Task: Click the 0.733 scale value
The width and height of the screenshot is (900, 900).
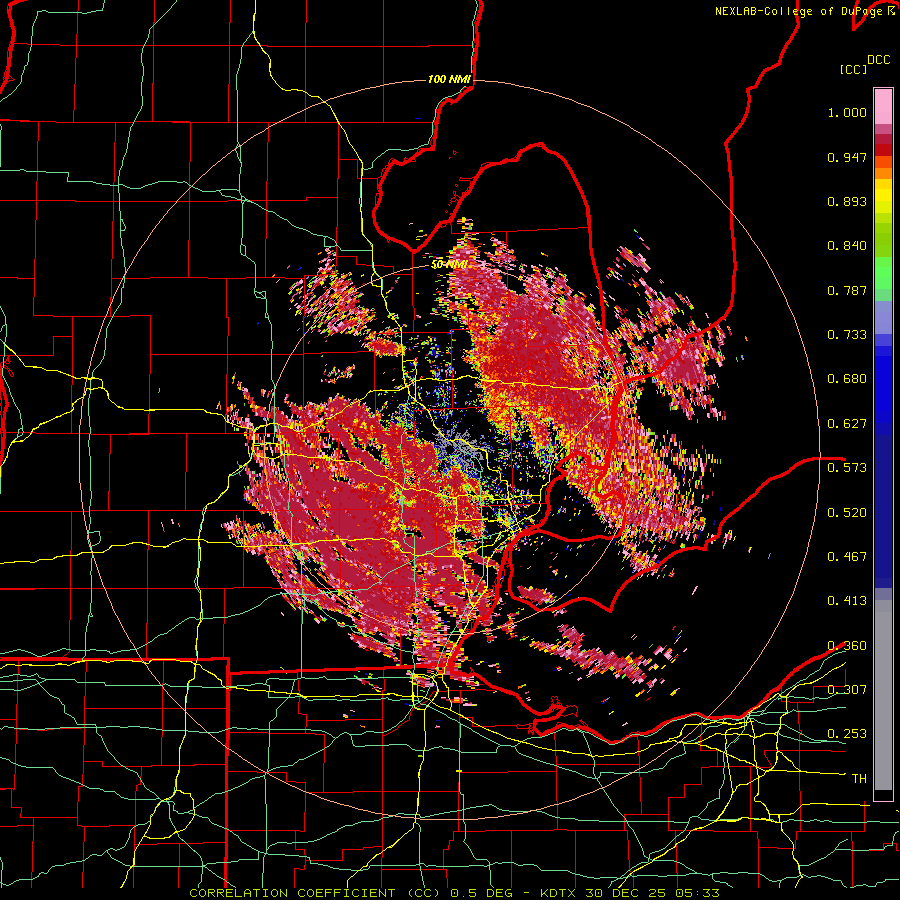Action: coord(847,335)
